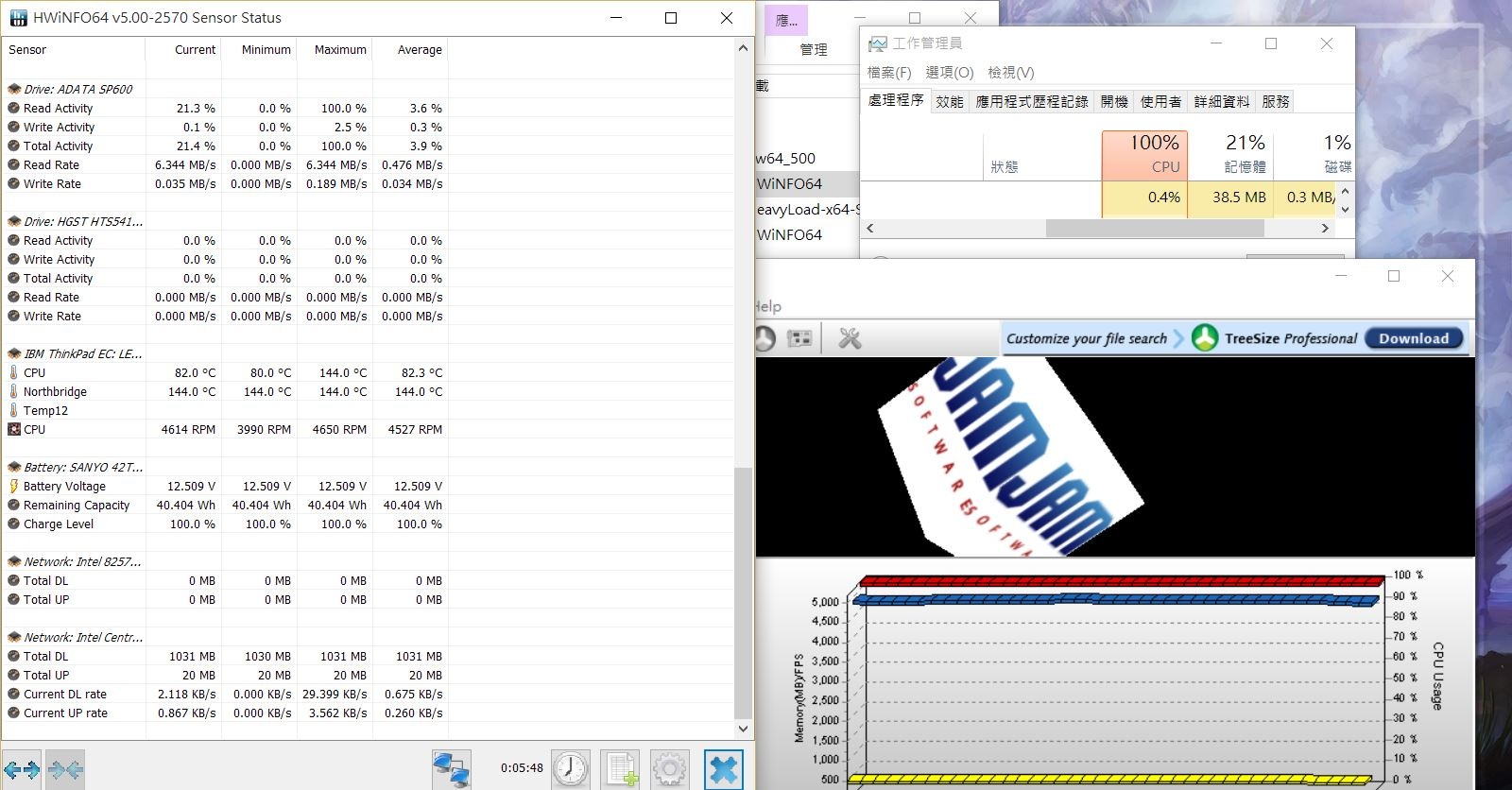The image size is (1512, 790).
Task: Click Task Manager horizontal scrollbar thumb
Action: coord(1155,228)
